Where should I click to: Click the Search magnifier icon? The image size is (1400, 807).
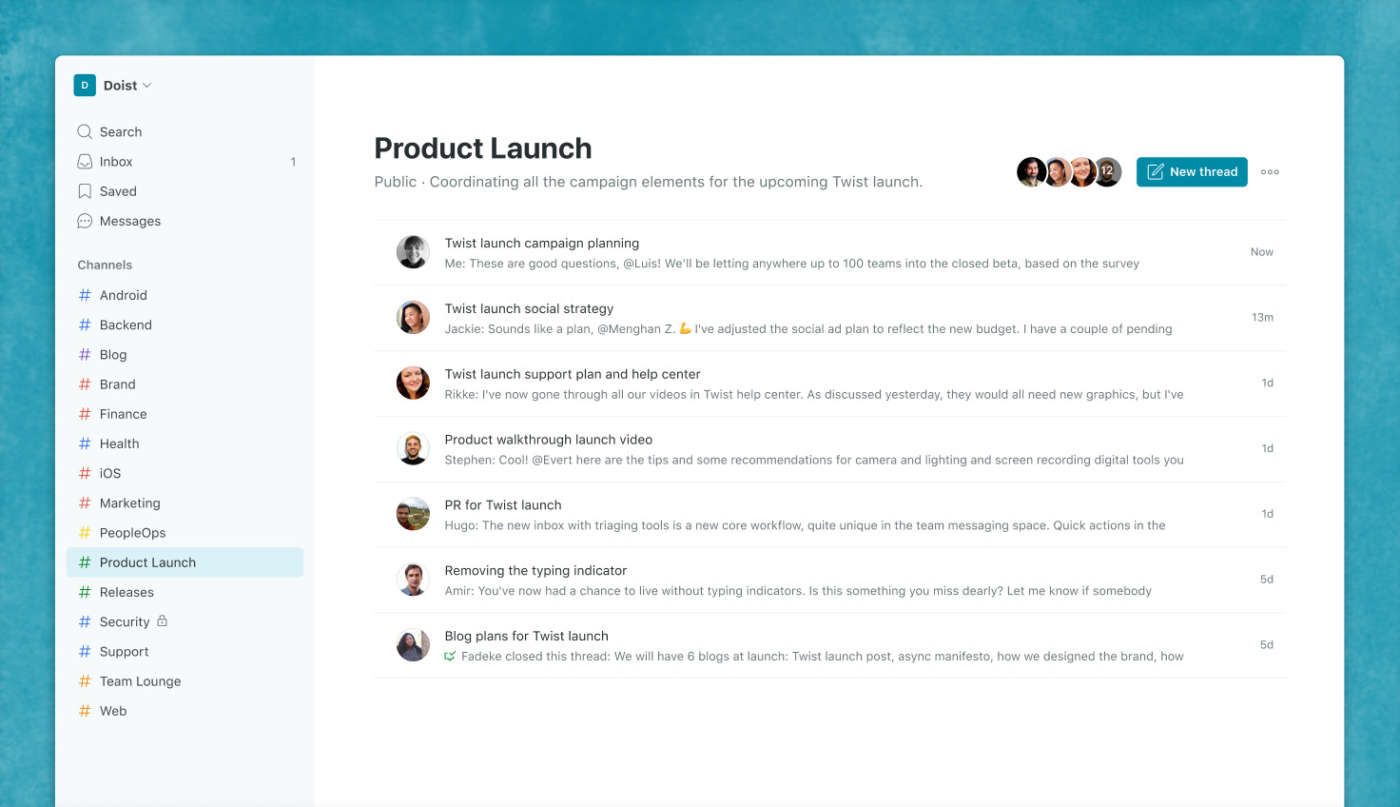[x=85, y=132]
